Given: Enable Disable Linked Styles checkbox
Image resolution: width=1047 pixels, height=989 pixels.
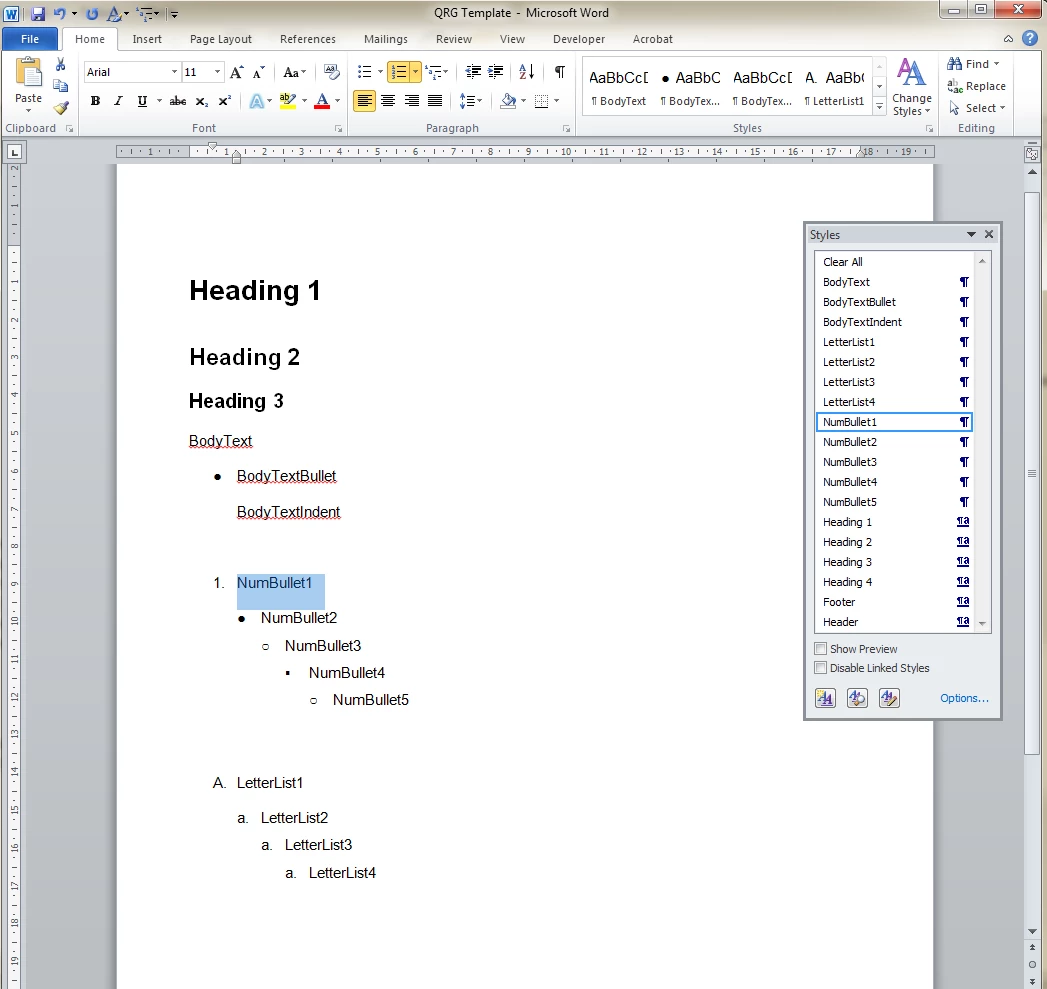Looking at the screenshot, I should [x=821, y=668].
